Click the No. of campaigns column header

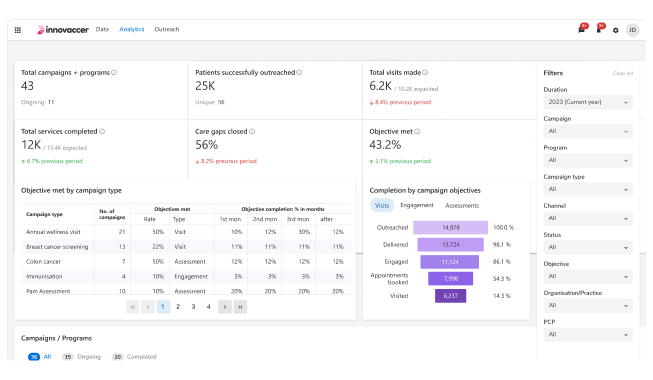(112, 214)
